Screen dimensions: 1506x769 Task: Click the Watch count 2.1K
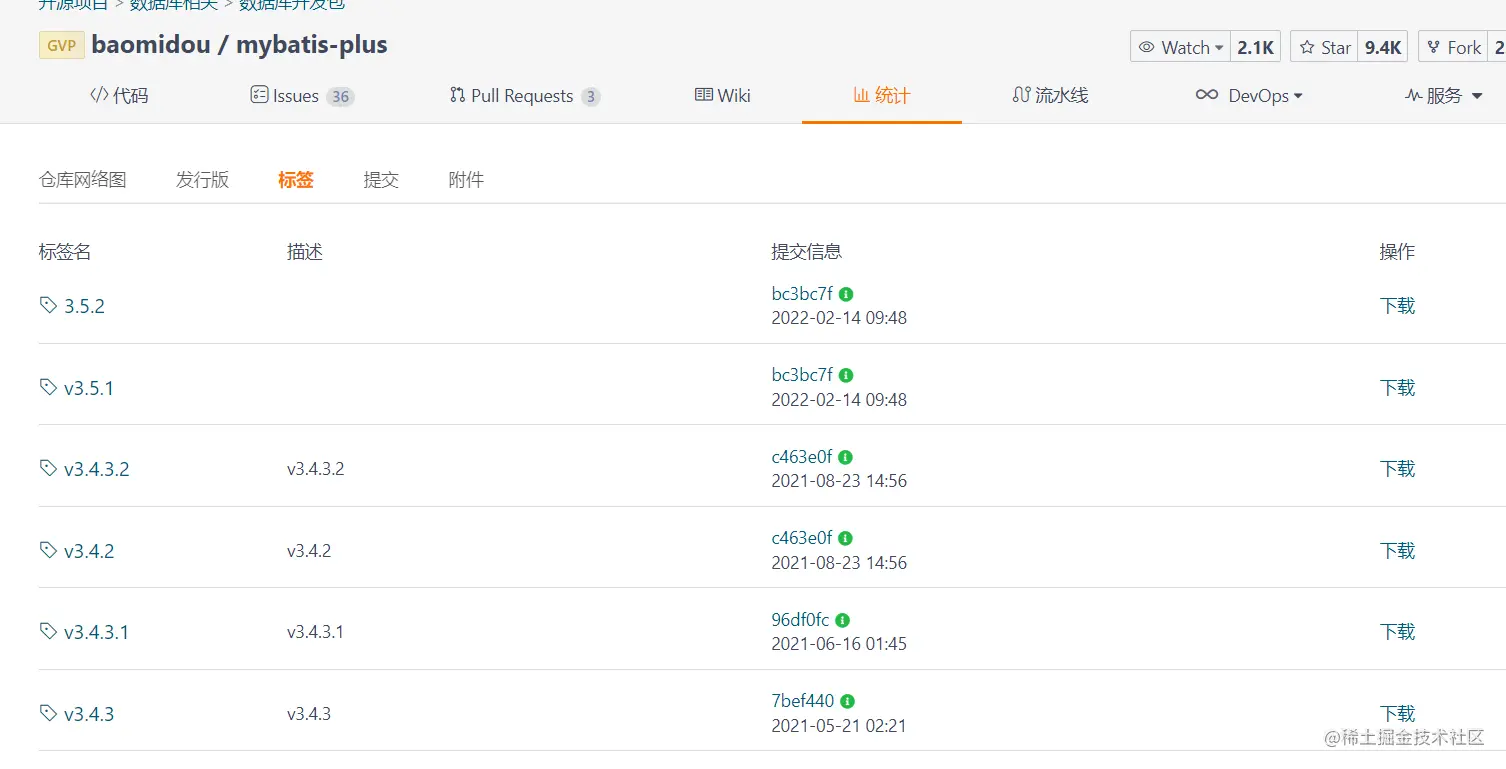click(x=1256, y=47)
